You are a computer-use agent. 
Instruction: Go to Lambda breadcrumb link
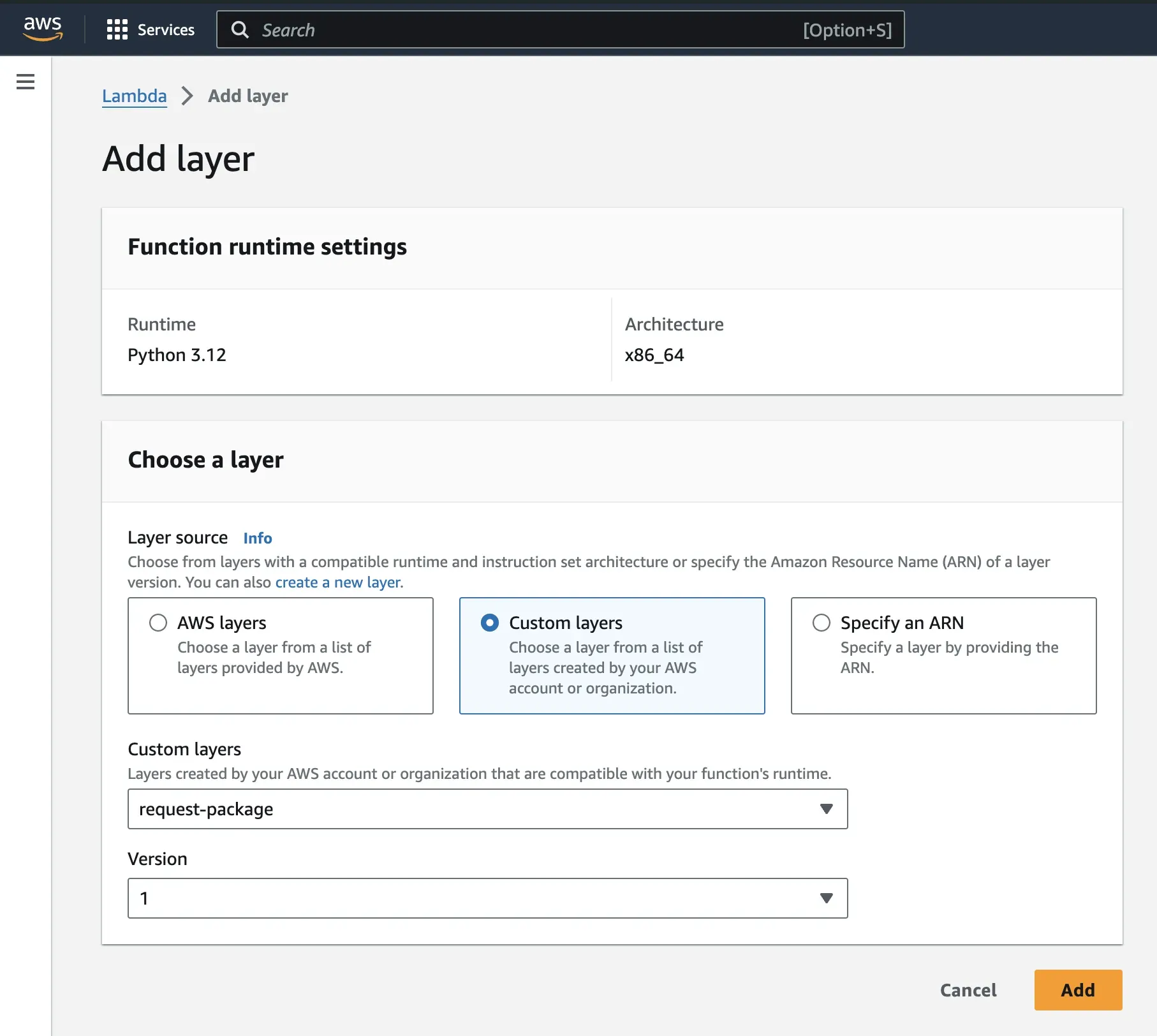pos(135,96)
